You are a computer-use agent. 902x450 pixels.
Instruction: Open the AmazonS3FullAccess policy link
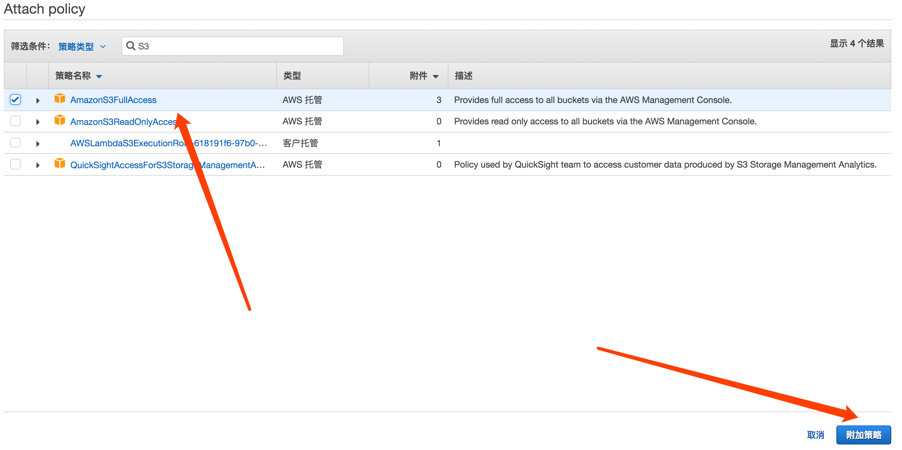[113, 100]
